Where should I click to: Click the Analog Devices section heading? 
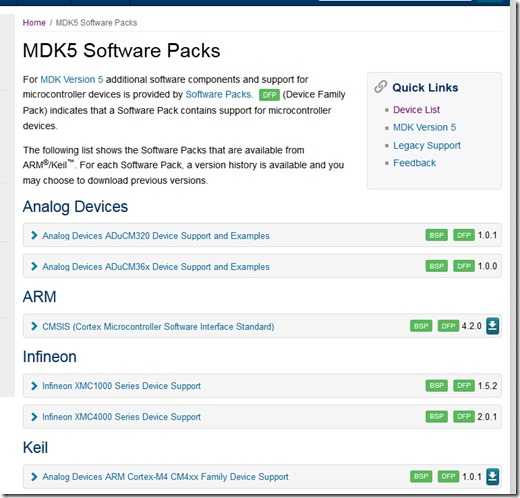click(75, 207)
